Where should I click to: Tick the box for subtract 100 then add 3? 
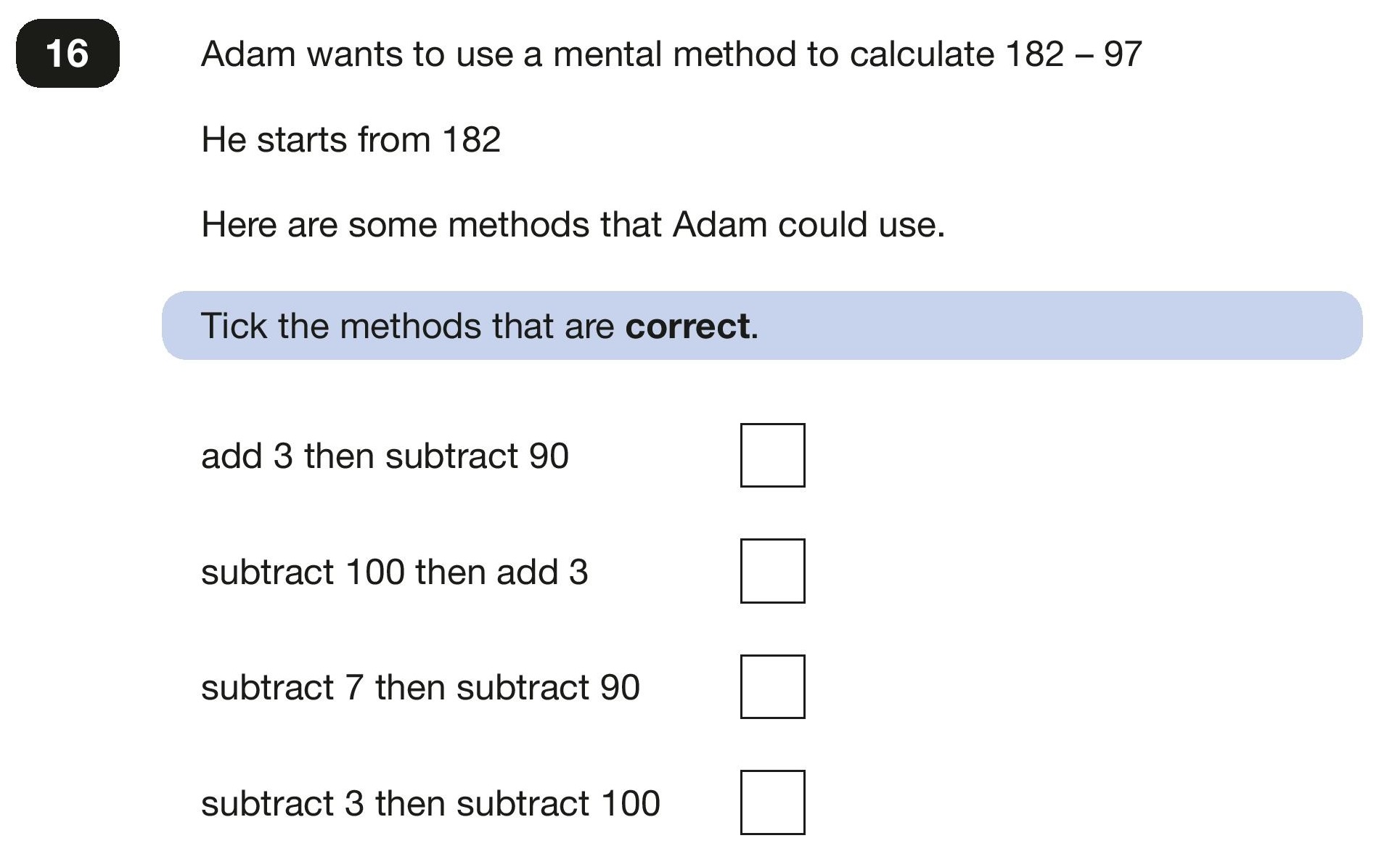pos(772,570)
